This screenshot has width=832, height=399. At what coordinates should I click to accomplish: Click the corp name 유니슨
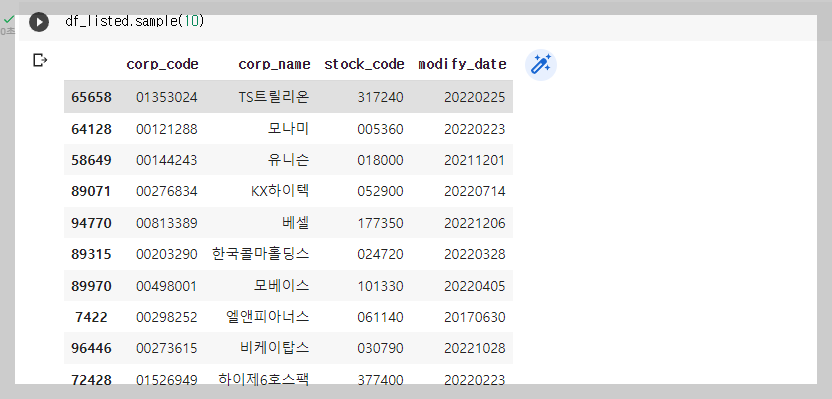point(289,160)
